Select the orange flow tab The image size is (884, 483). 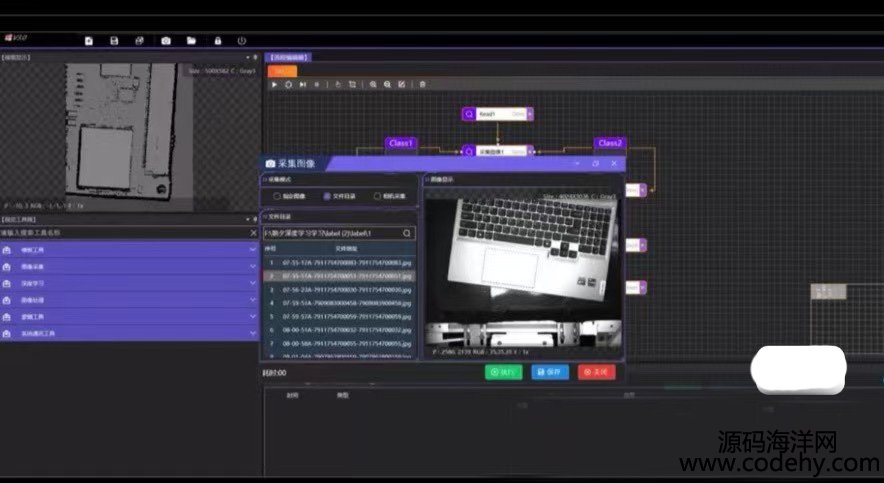pos(282,71)
